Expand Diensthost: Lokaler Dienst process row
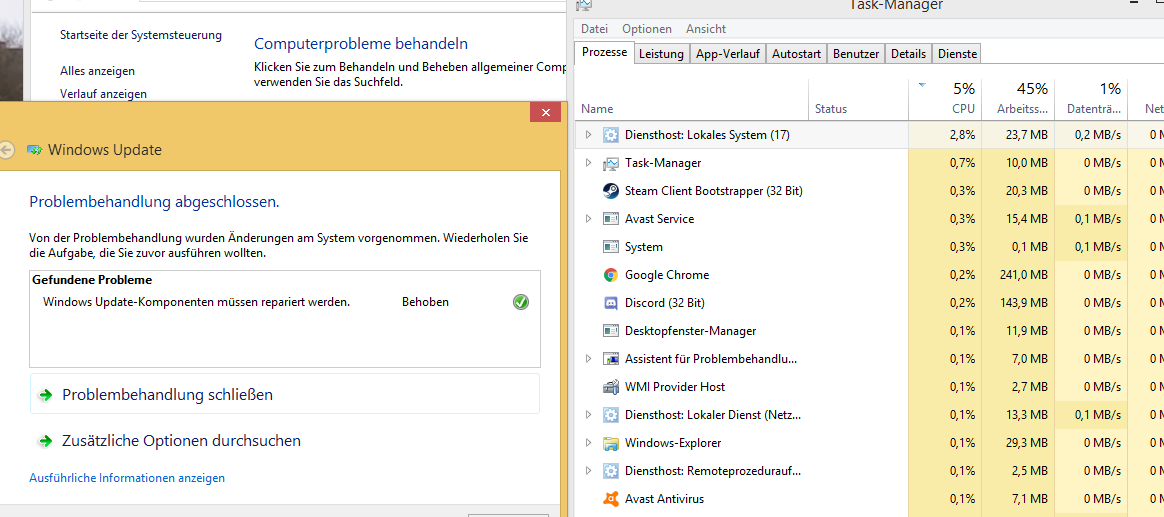Viewport: 1164px width, 517px height. pyautogui.click(x=588, y=414)
